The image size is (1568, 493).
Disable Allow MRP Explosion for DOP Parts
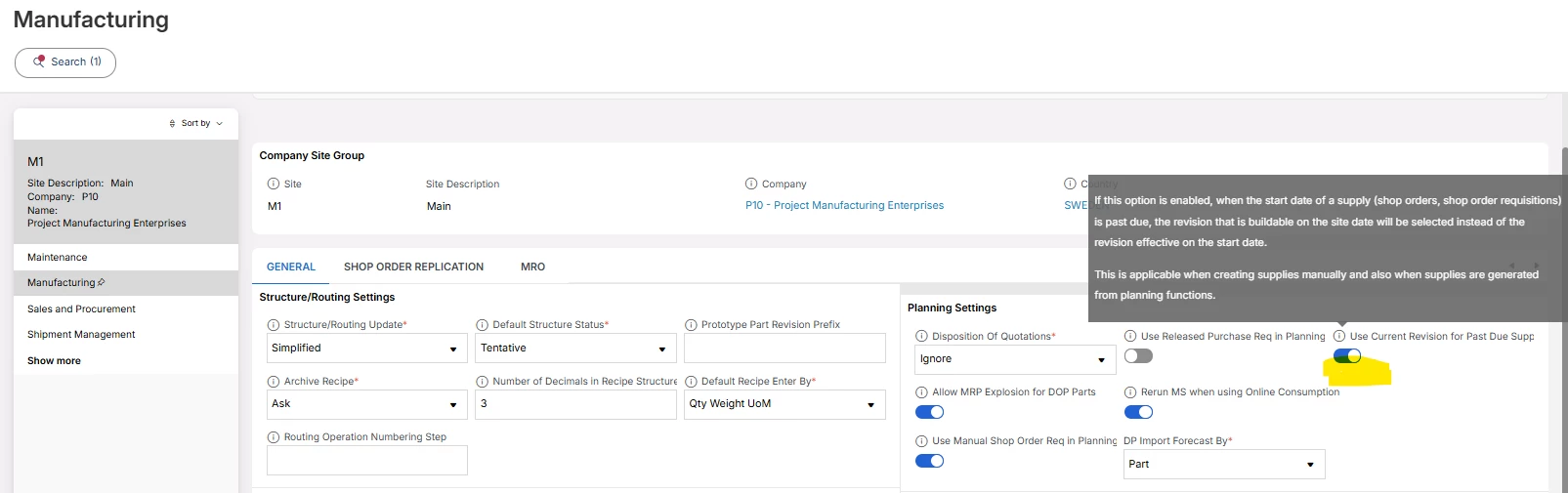(x=929, y=412)
